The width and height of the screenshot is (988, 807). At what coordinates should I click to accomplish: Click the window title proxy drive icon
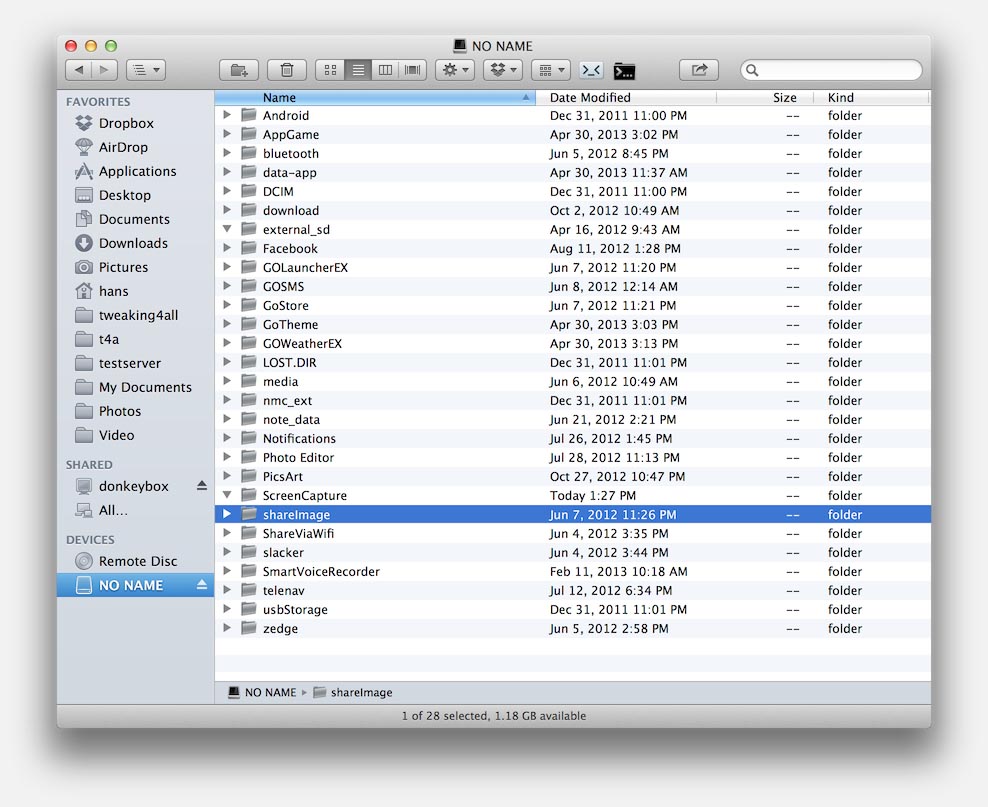click(x=460, y=45)
